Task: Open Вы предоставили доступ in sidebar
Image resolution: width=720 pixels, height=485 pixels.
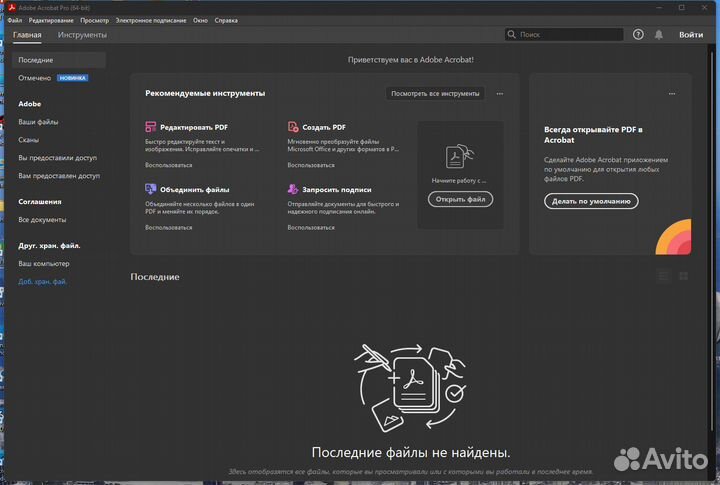Action: (57, 158)
